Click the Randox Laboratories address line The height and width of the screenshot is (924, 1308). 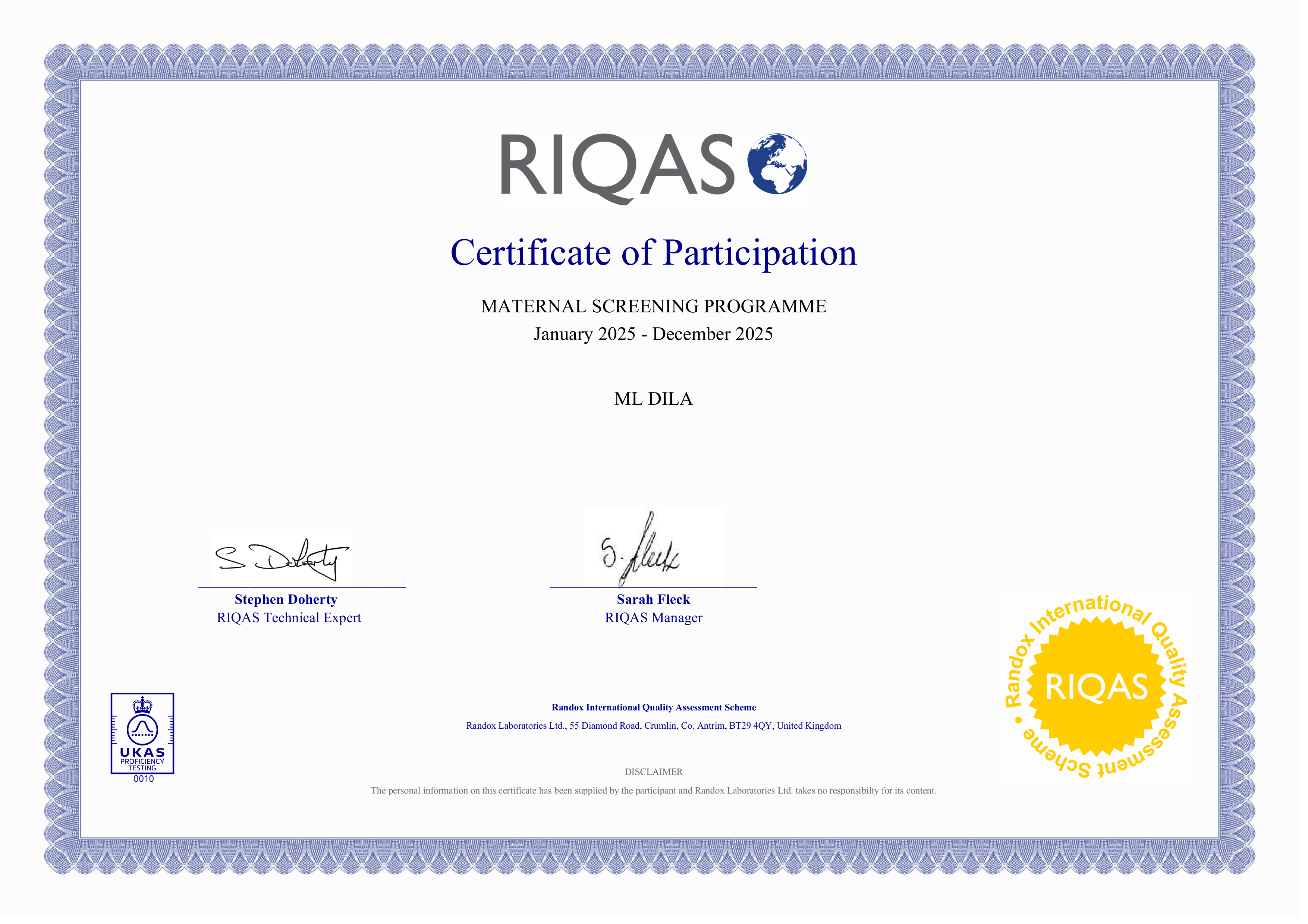point(654,726)
